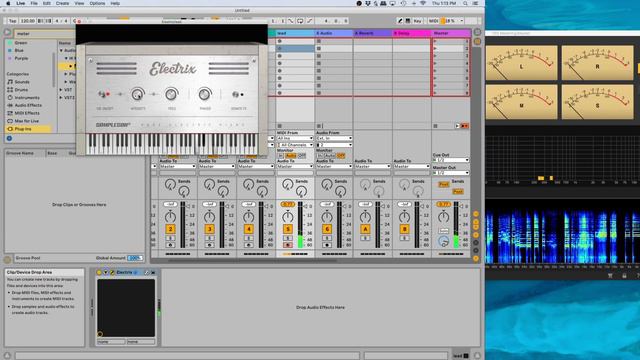
Task: Toggle return track B activator
Action: (404, 229)
